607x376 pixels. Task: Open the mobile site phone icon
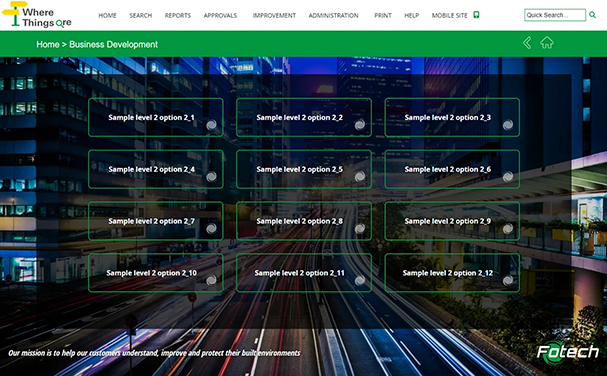pos(476,15)
